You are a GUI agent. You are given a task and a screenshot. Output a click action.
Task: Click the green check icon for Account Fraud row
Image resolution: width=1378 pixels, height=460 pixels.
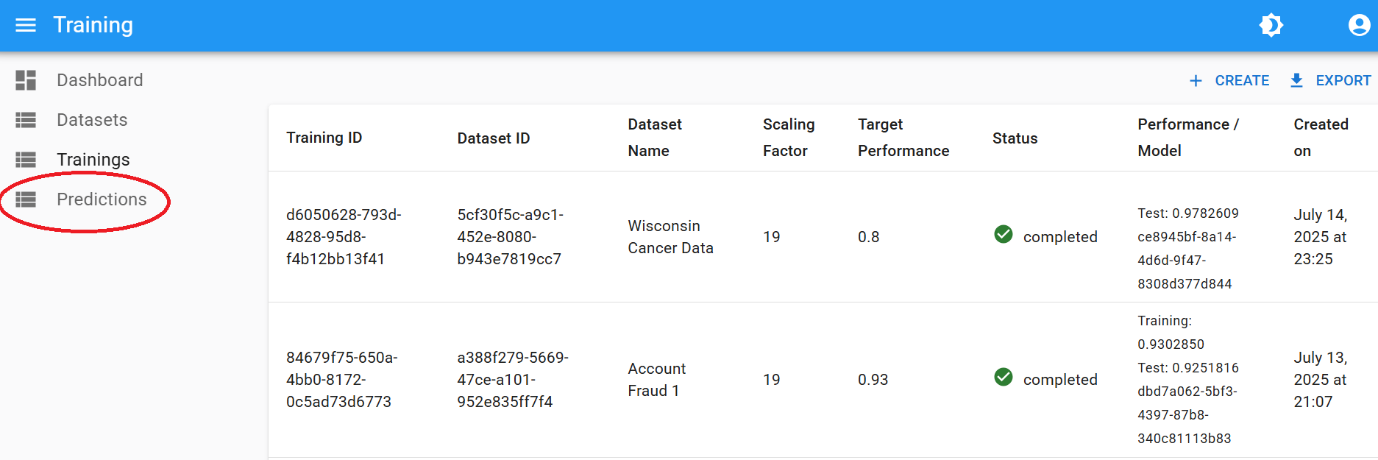[1004, 378]
